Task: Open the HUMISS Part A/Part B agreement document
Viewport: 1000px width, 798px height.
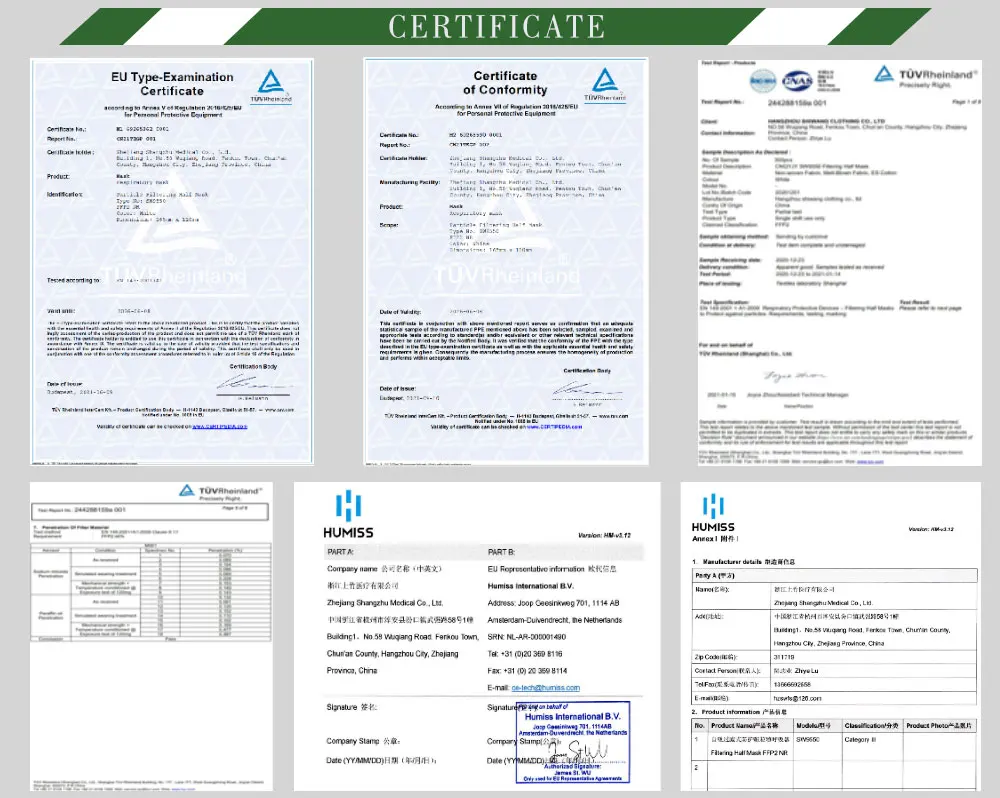Action: [477, 636]
